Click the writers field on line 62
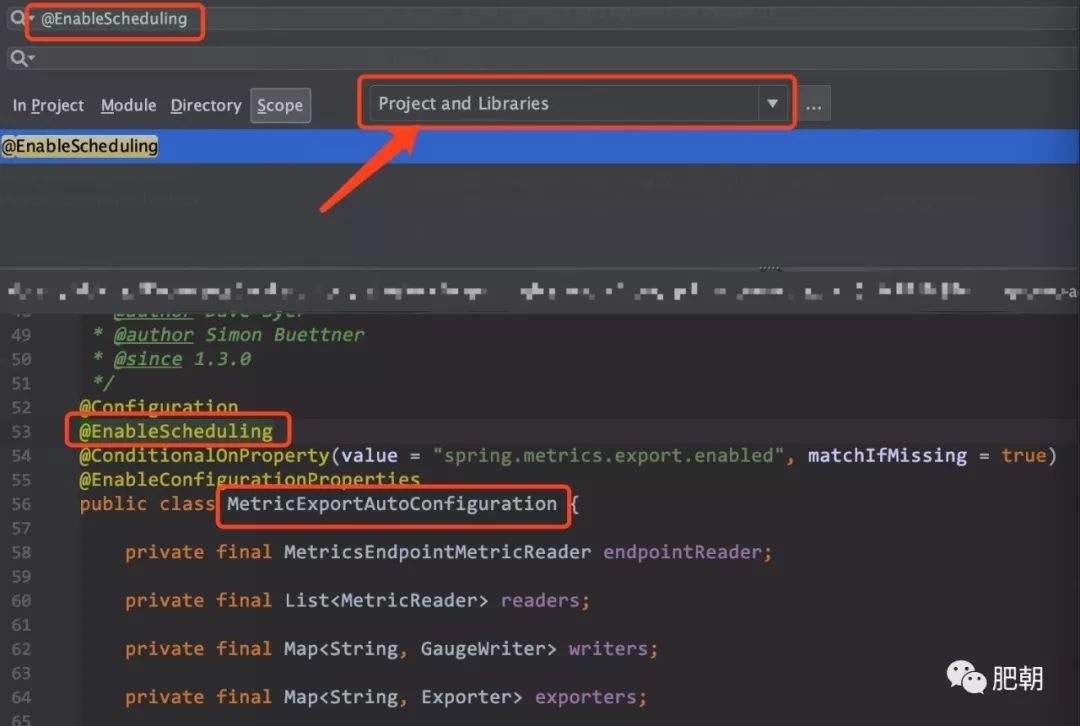 [x=608, y=649]
